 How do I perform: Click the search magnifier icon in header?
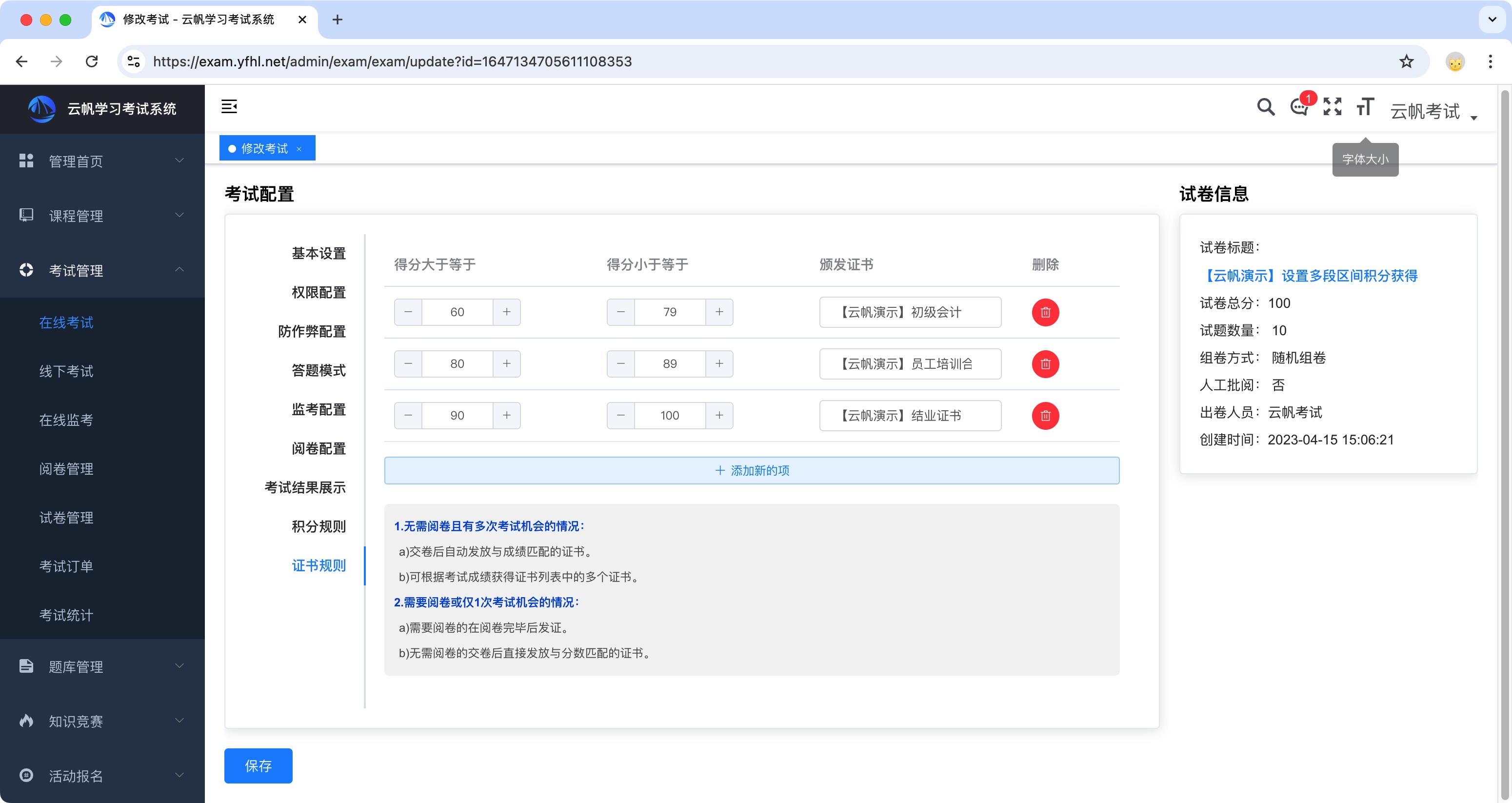pos(1266,107)
